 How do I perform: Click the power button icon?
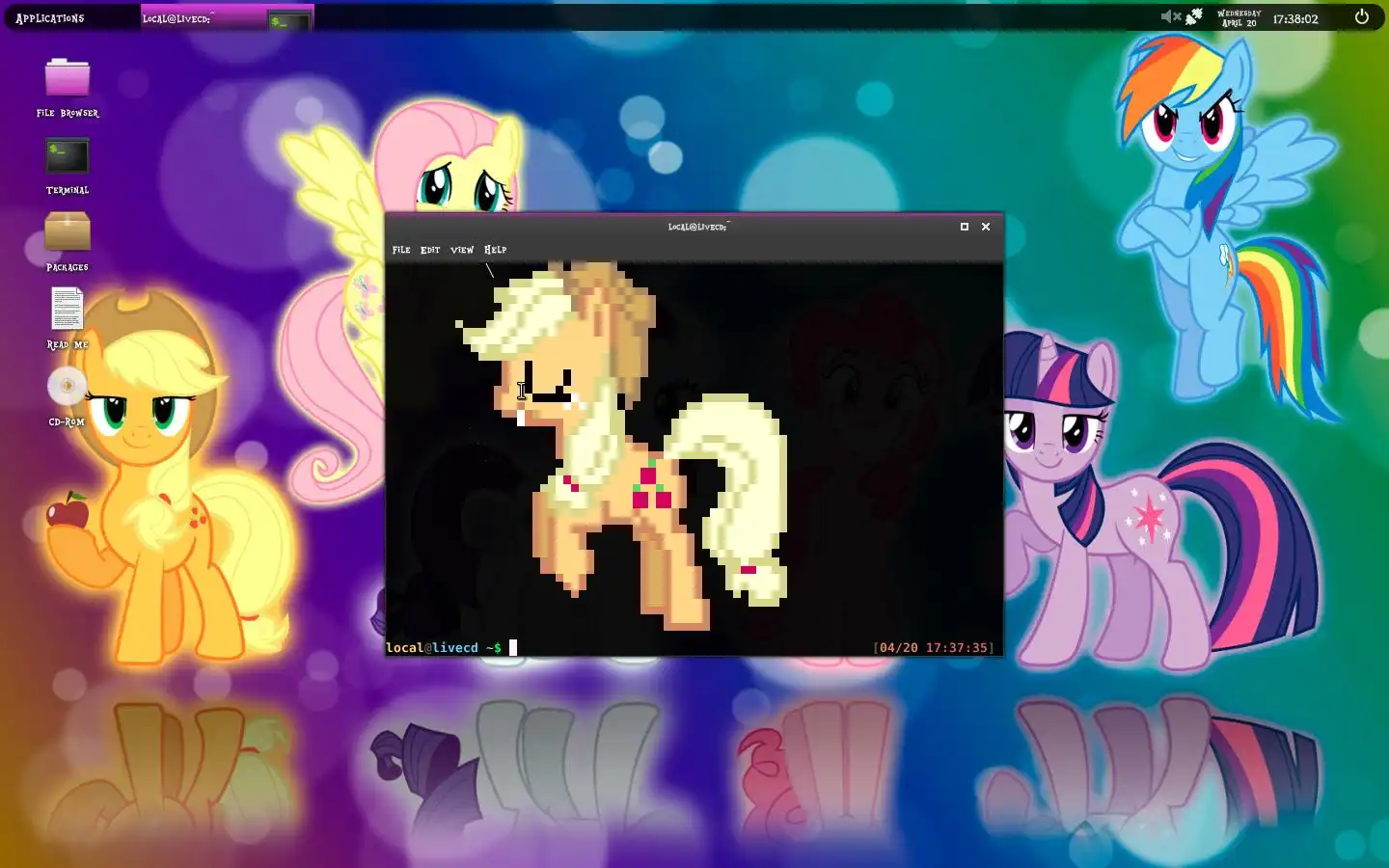[1362, 16]
